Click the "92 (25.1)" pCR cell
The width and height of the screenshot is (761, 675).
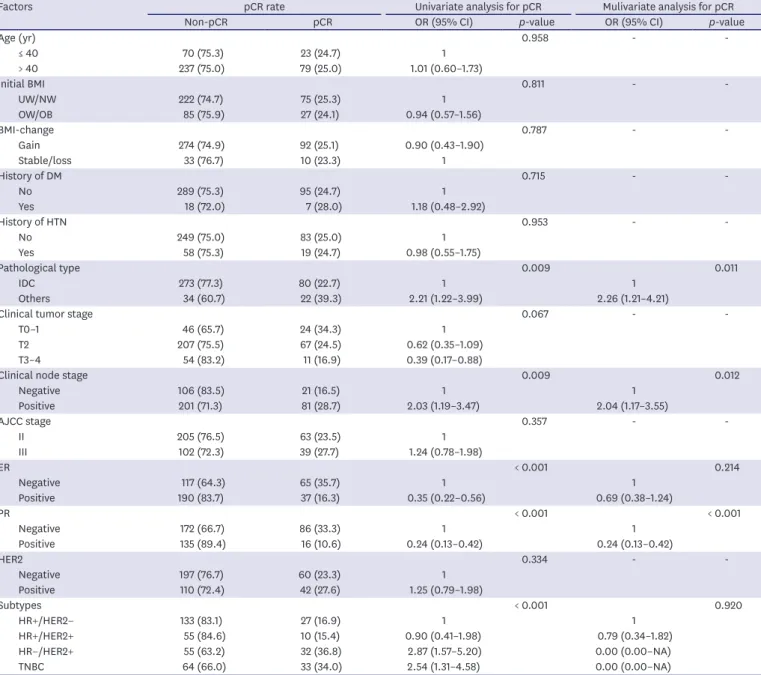tap(319, 146)
